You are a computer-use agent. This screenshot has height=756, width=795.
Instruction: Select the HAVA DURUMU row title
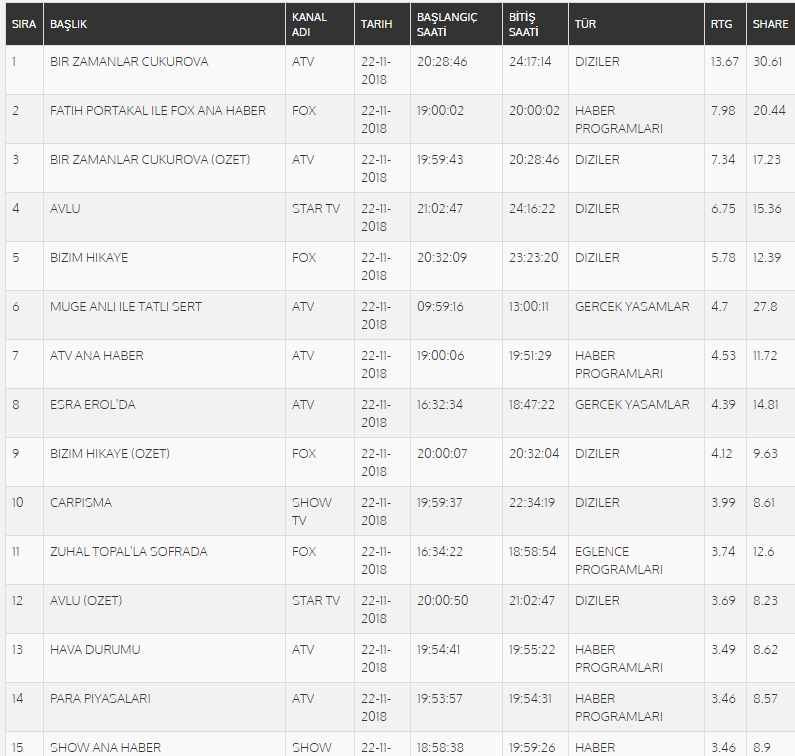coord(95,650)
